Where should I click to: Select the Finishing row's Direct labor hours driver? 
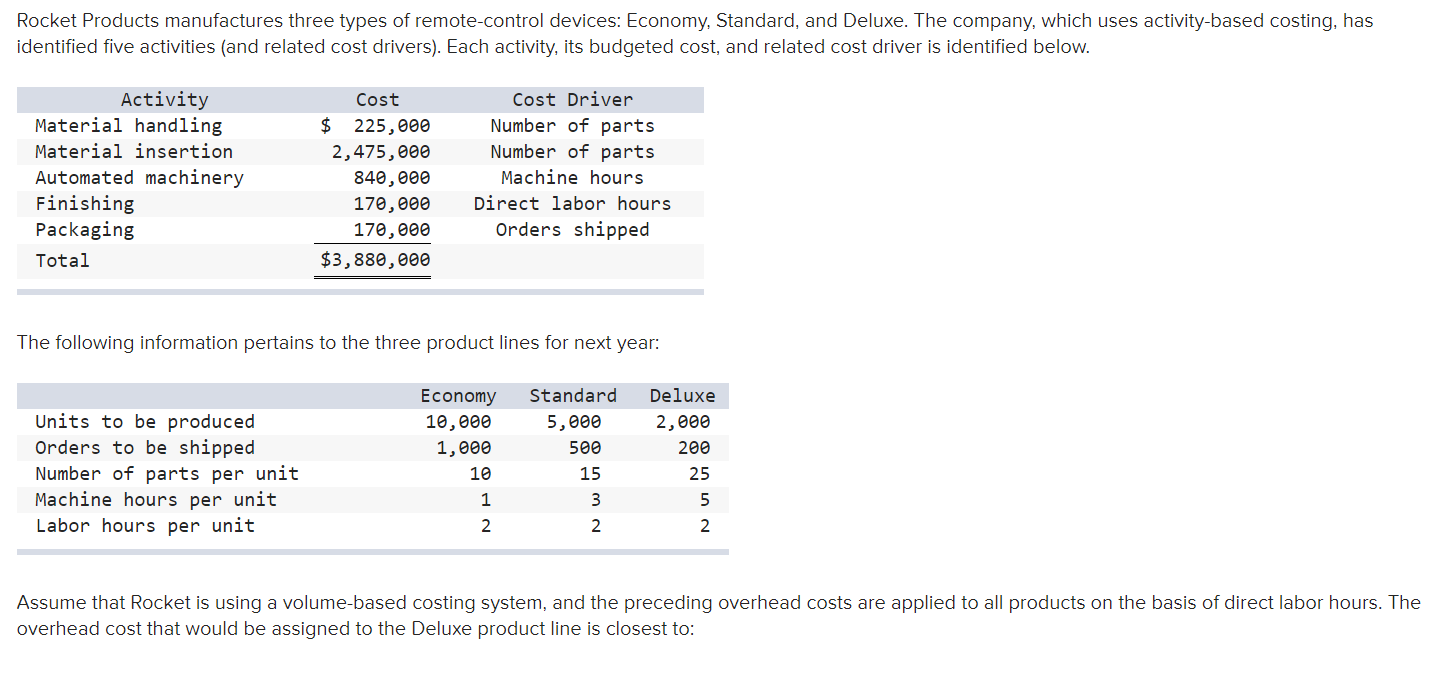coord(571,203)
